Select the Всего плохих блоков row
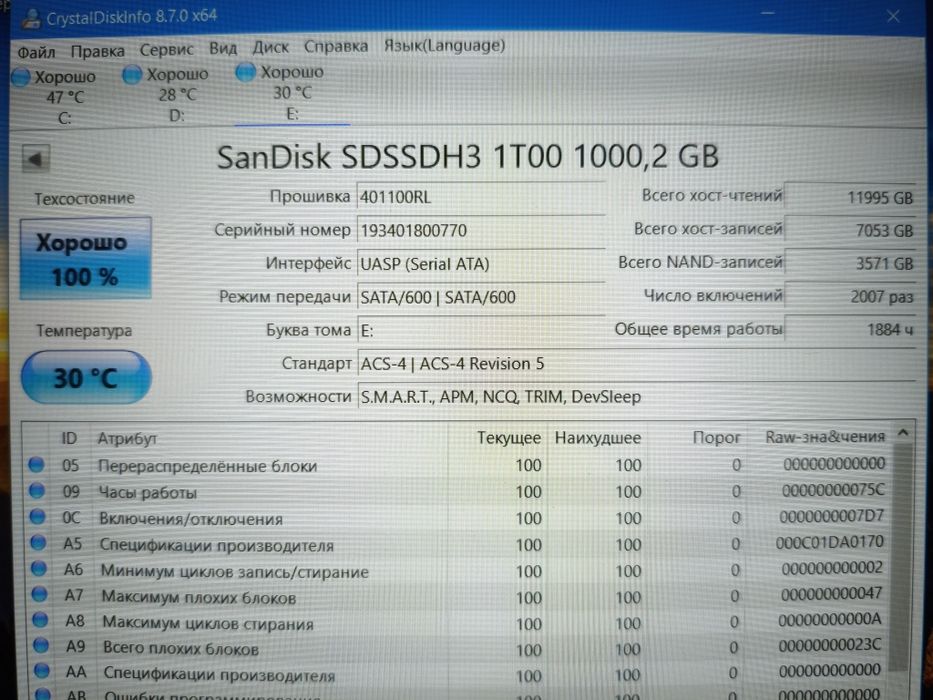Screen dimensions: 933x700 click(458, 648)
